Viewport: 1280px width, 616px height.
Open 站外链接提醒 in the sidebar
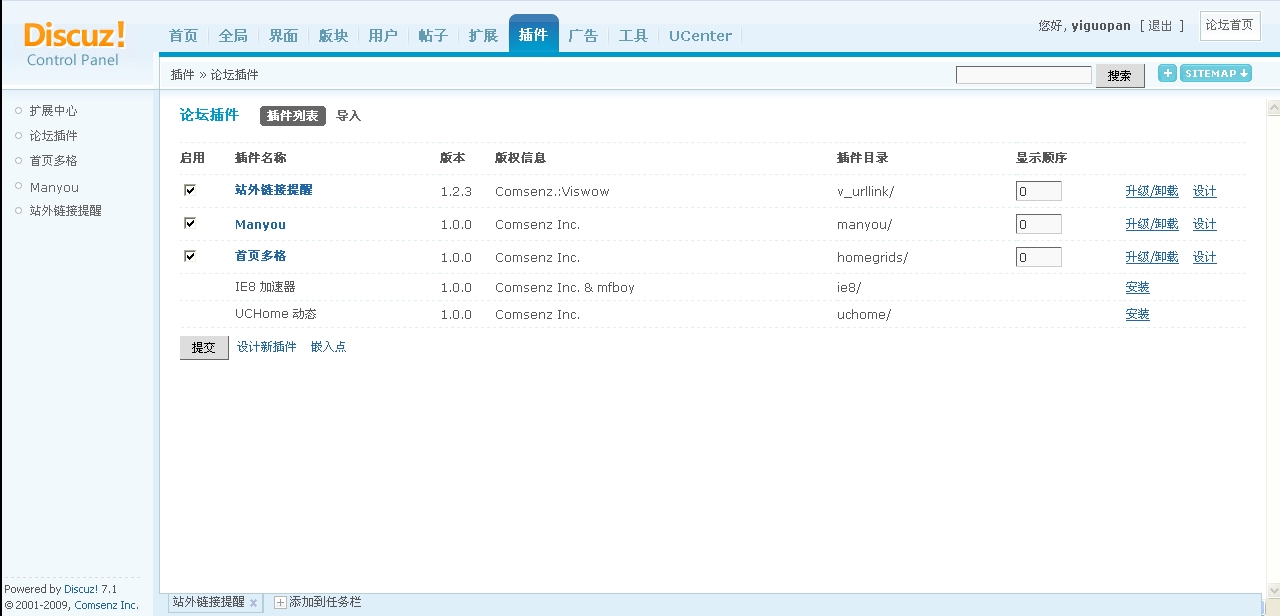coord(65,211)
